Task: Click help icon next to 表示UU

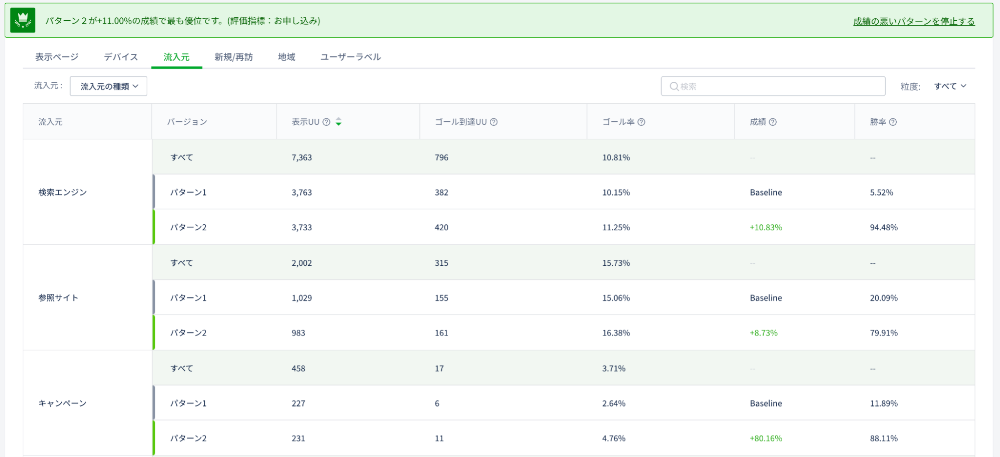Action: [326, 122]
